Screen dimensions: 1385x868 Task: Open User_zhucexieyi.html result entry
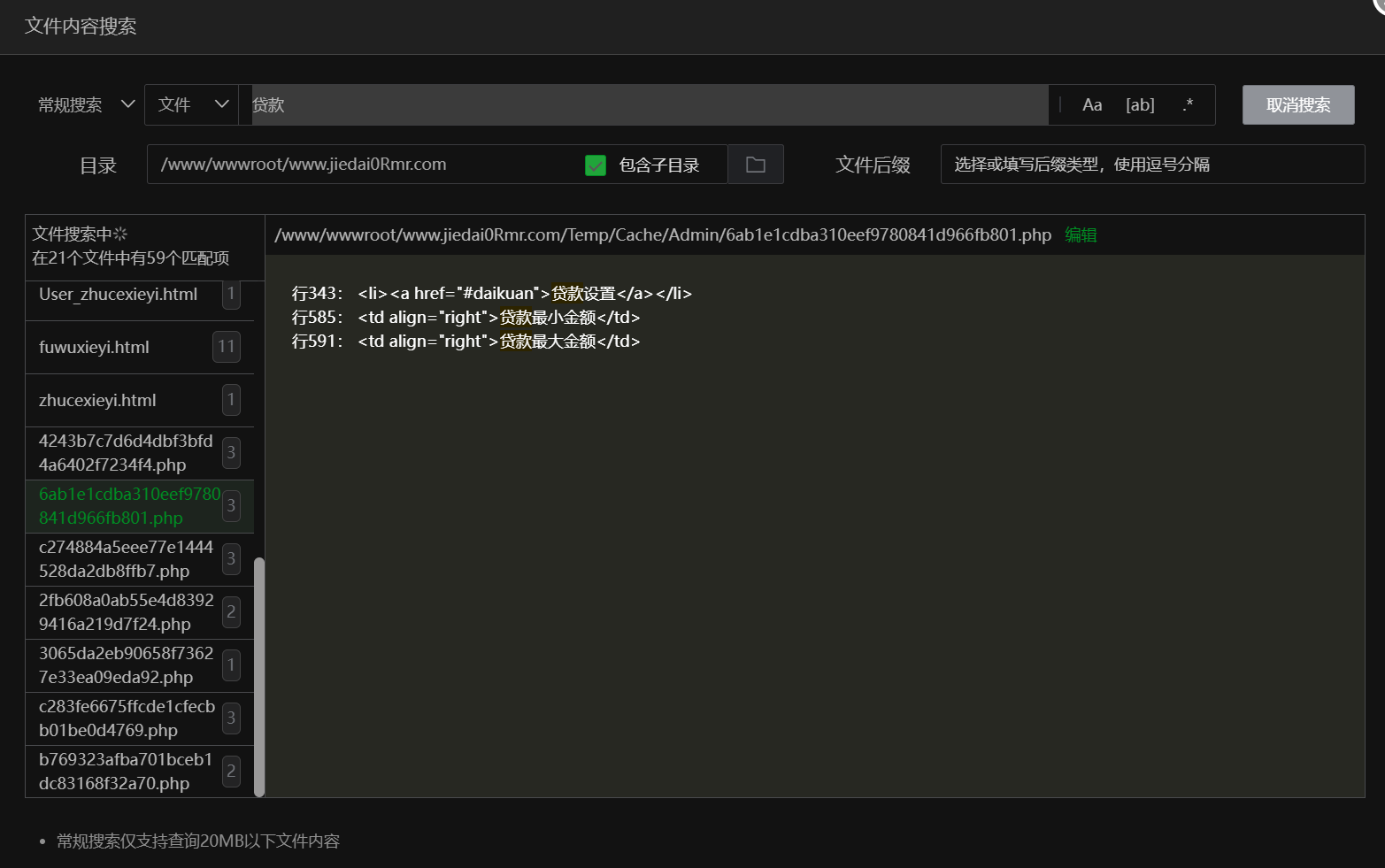click(124, 296)
